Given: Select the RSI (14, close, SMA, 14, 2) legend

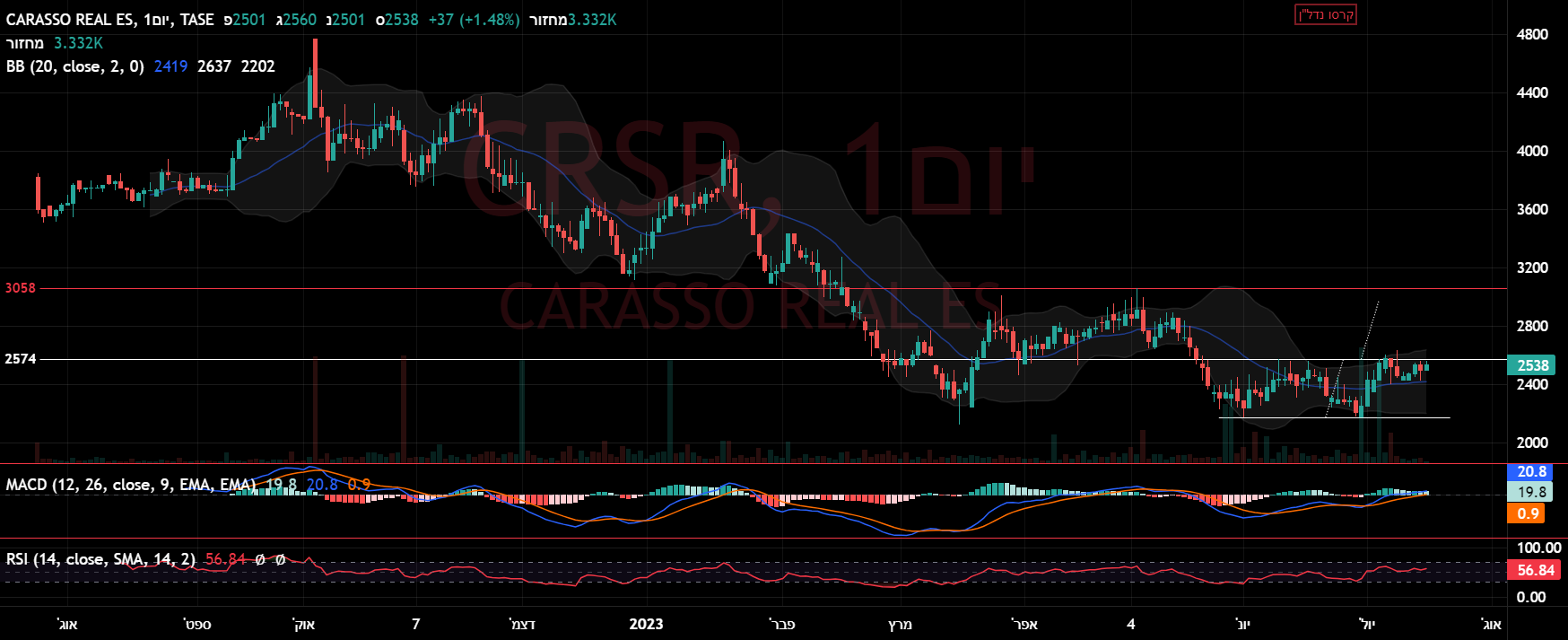Looking at the screenshot, I should (100, 559).
